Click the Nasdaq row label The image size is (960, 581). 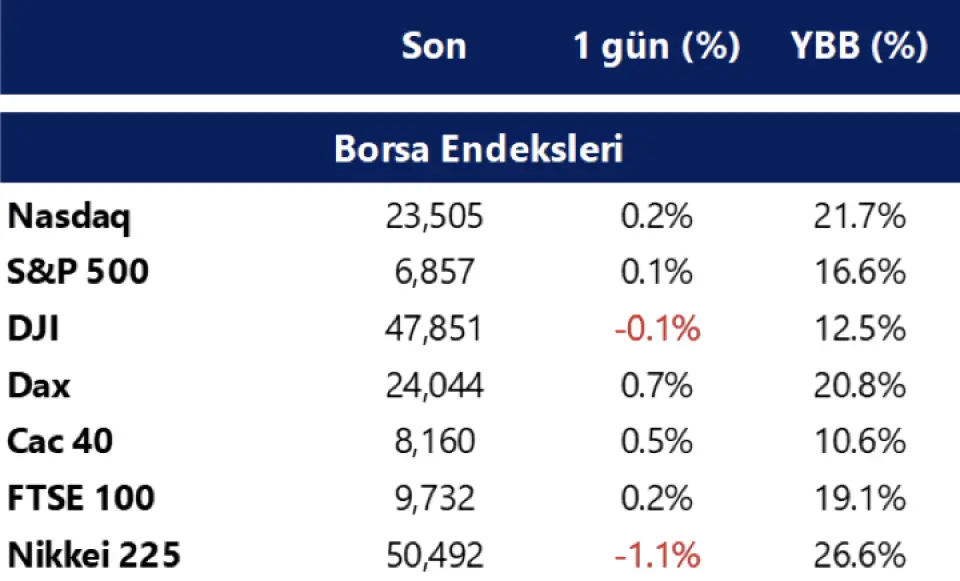click(69, 216)
